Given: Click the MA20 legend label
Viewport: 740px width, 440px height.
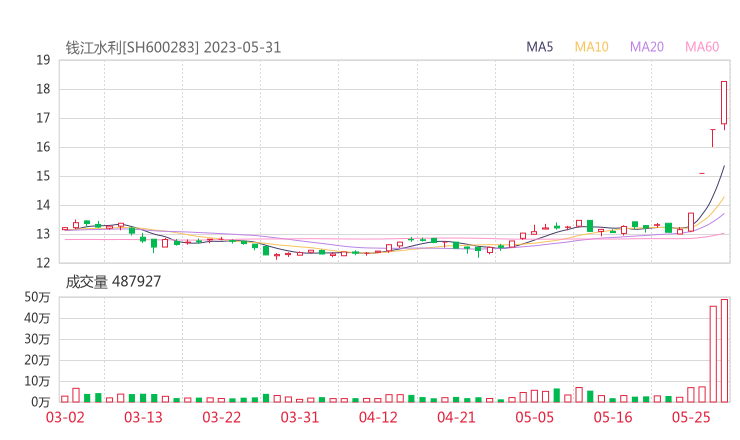Looking at the screenshot, I should point(647,47).
